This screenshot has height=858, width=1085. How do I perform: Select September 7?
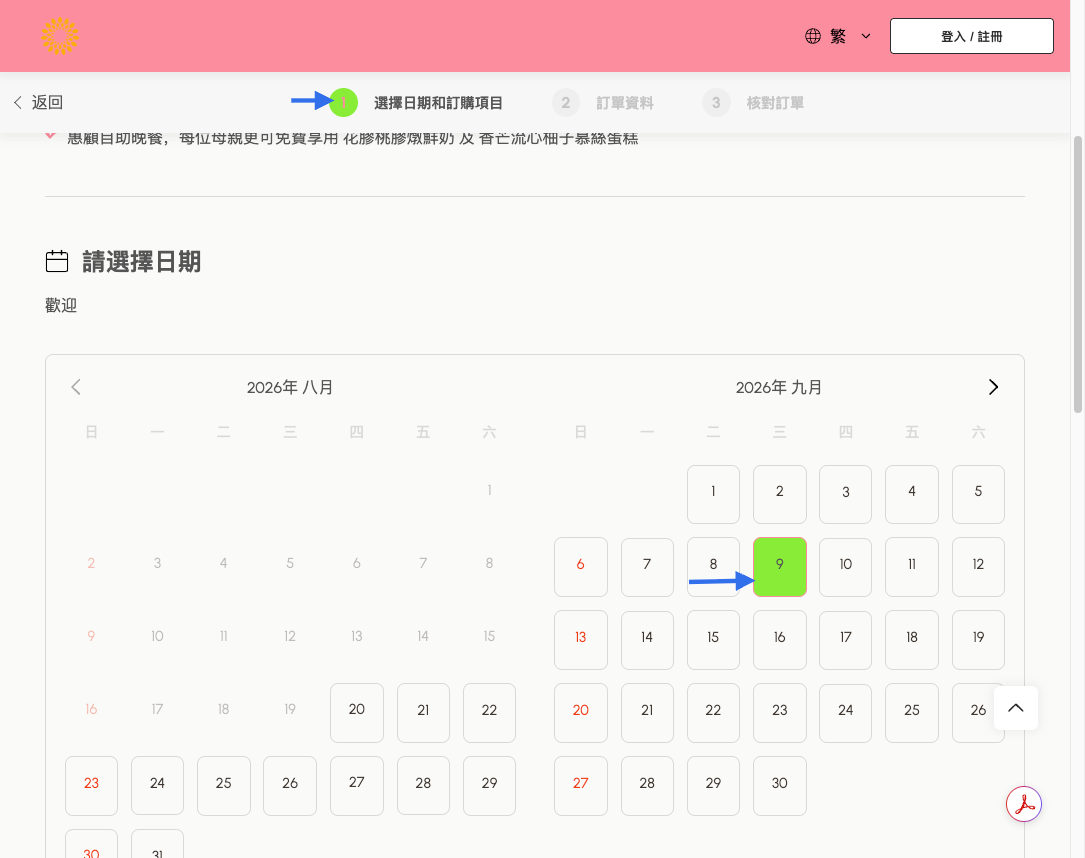coord(647,567)
